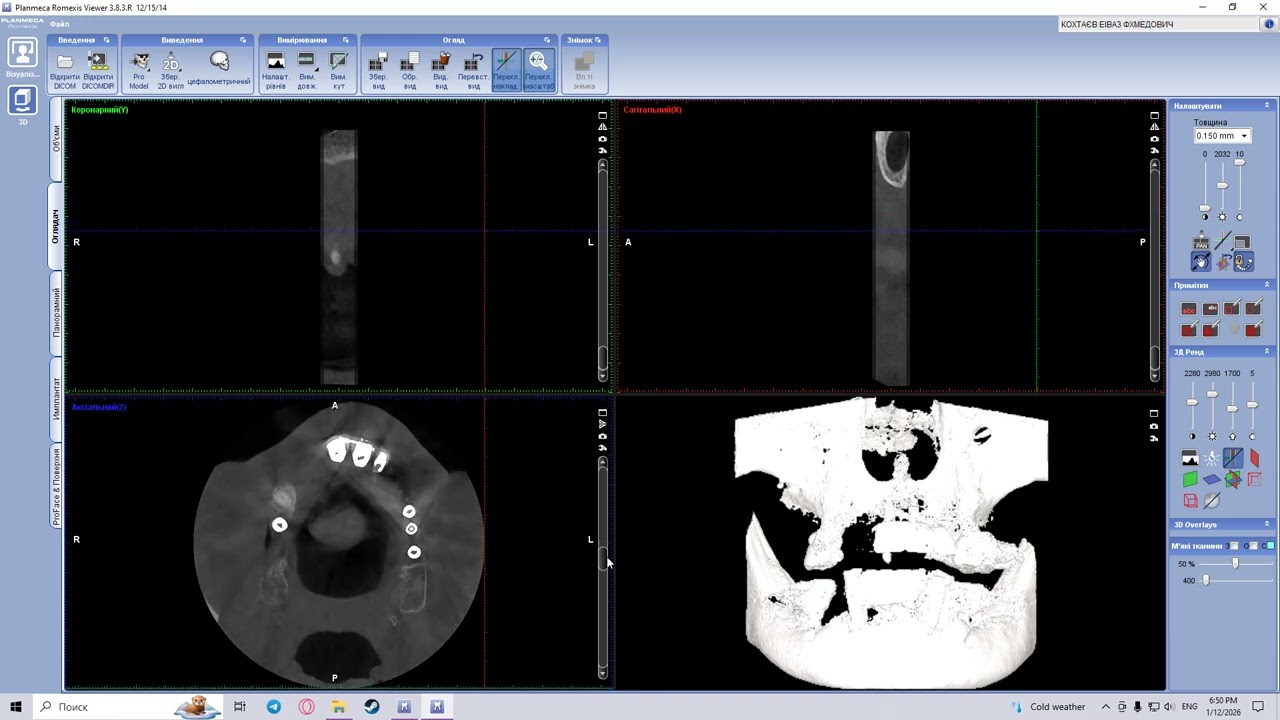Click the Вид. вид delete view icon

441,62
